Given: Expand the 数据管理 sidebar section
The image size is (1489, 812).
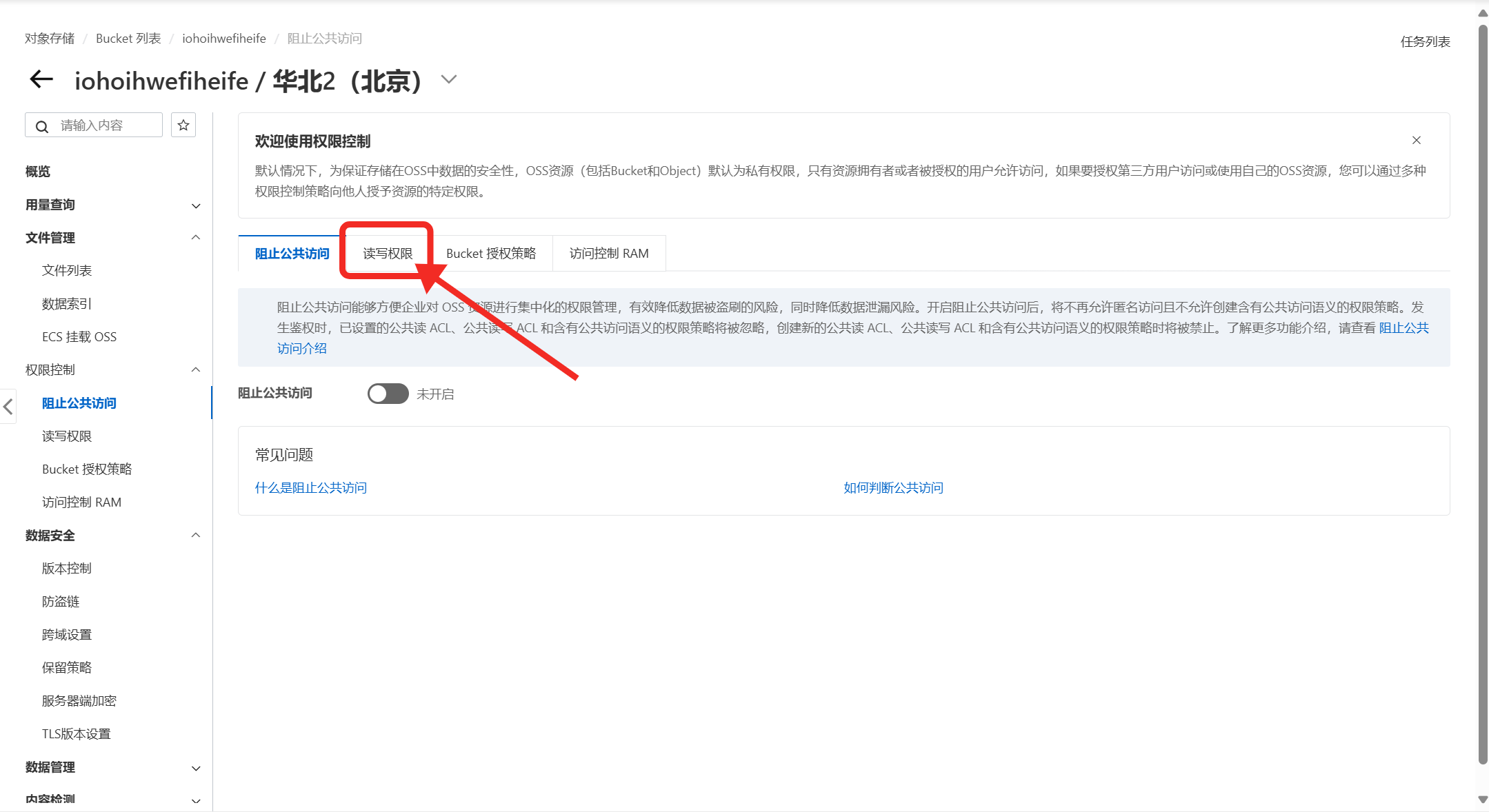Looking at the screenshot, I should (x=196, y=768).
